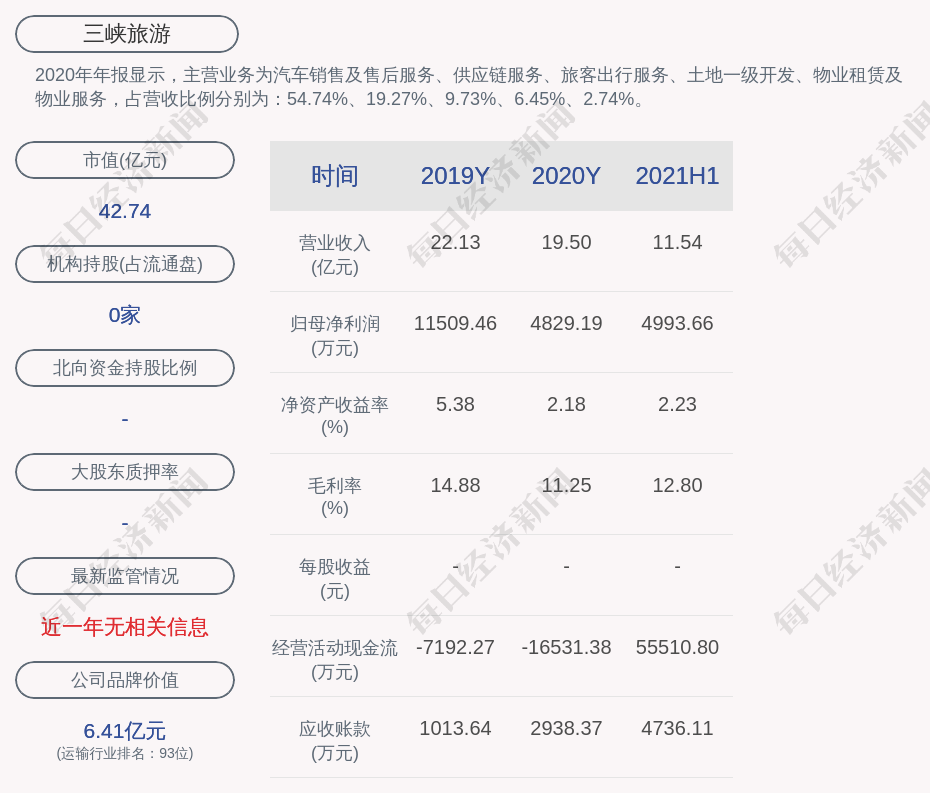Click cash flow value -16531.38
This screenshot has height=793, width=930.
(566, 647)
